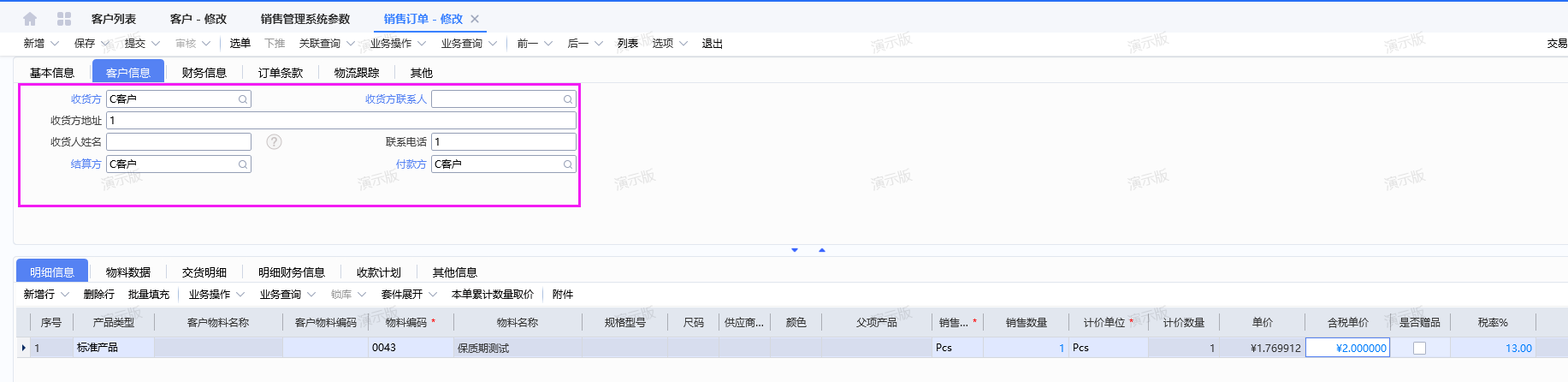Viewport: 1568px width, 382px height.
Task: Open the top toolbar 业务操作 dropdown
Action: (422, 44)
